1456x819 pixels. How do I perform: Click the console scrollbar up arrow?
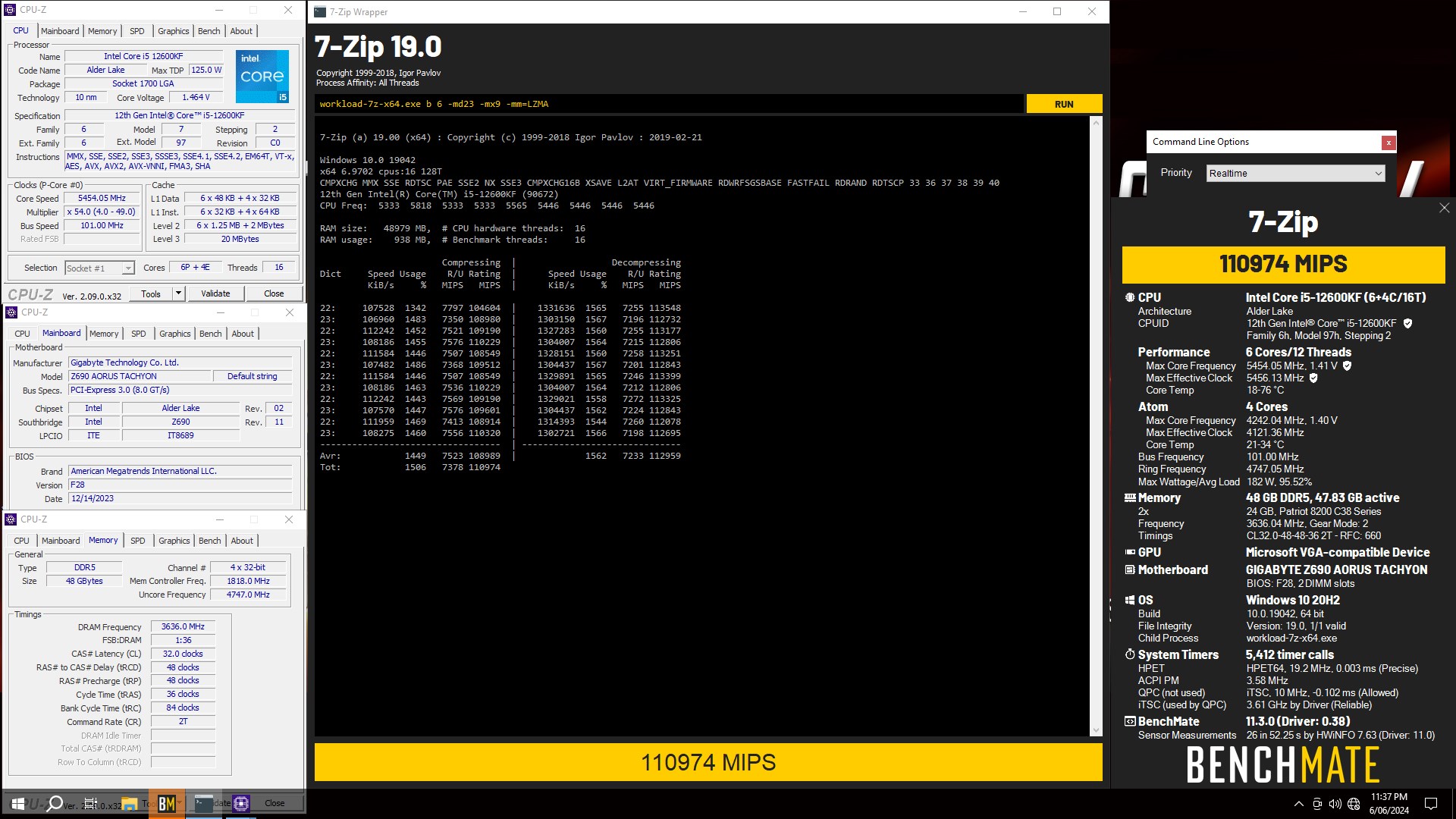point(1095,123)
